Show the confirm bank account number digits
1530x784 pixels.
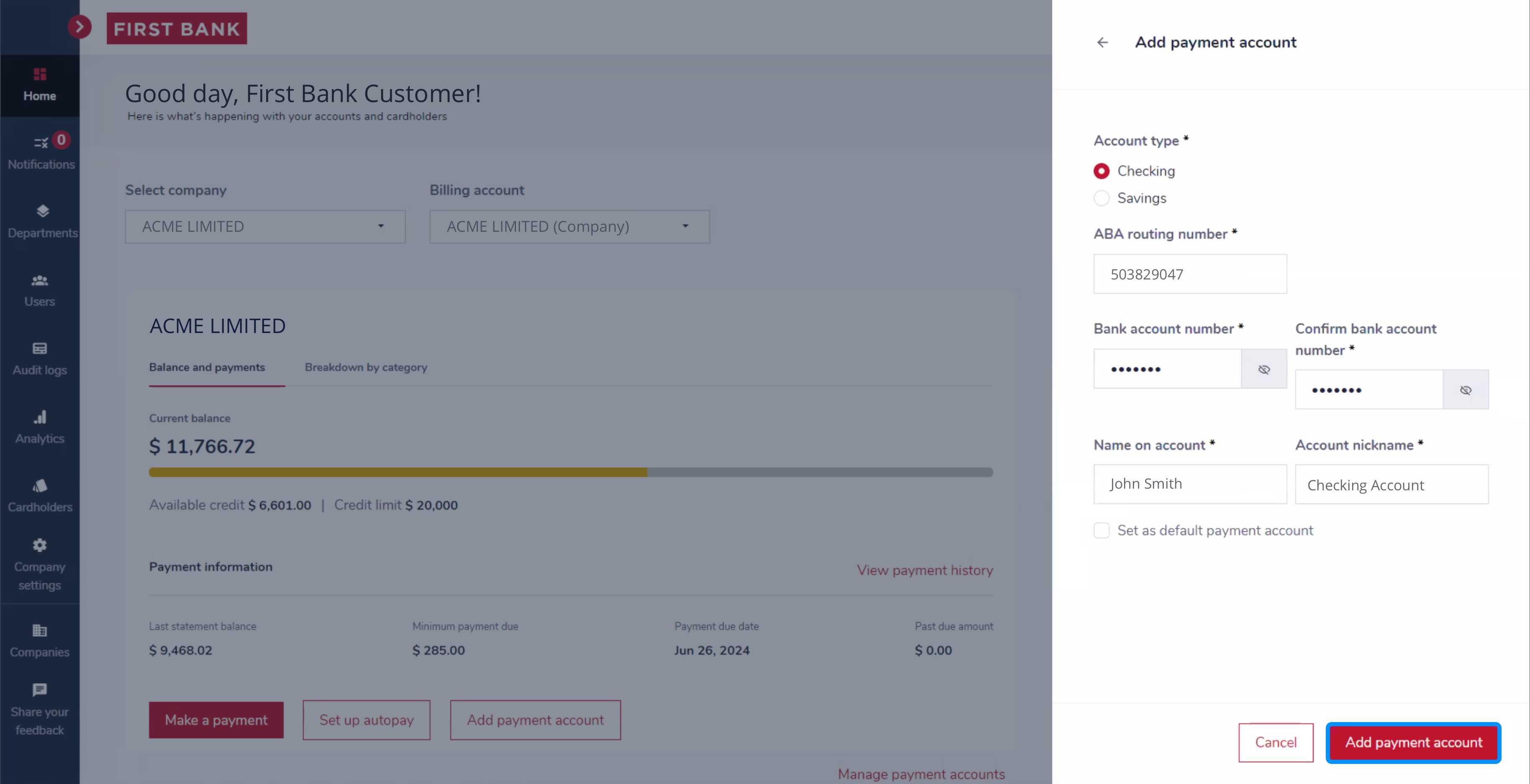pyautogui.click(x=1465, y=389)
